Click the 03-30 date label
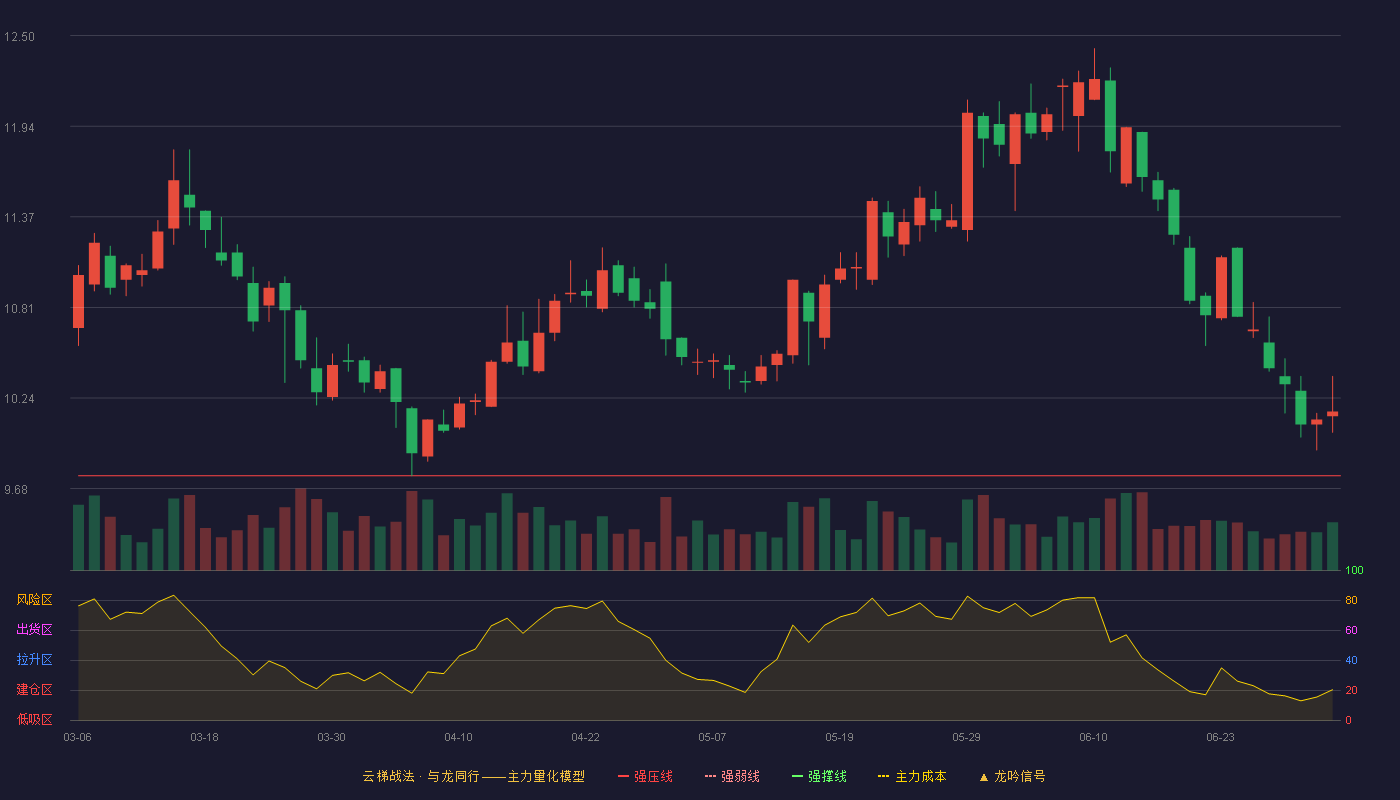Viewport: 1400px width, 800px height. pyautogui.click(x=331, y=737)
